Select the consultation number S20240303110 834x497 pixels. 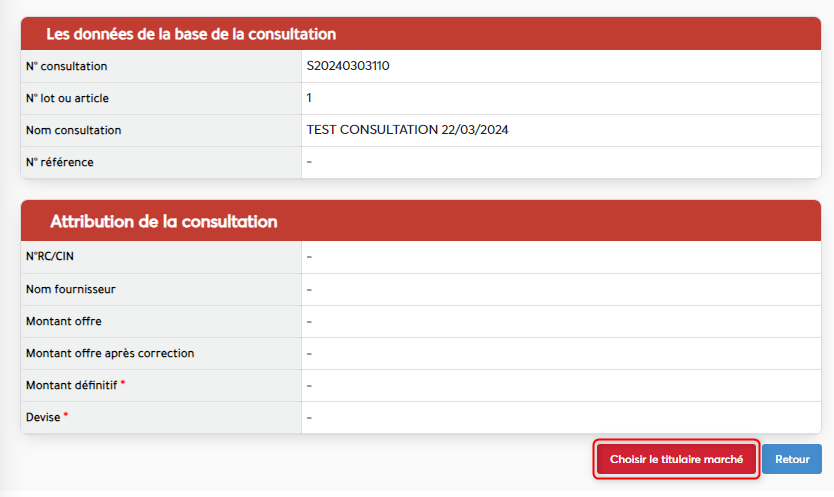click(348, 66)
